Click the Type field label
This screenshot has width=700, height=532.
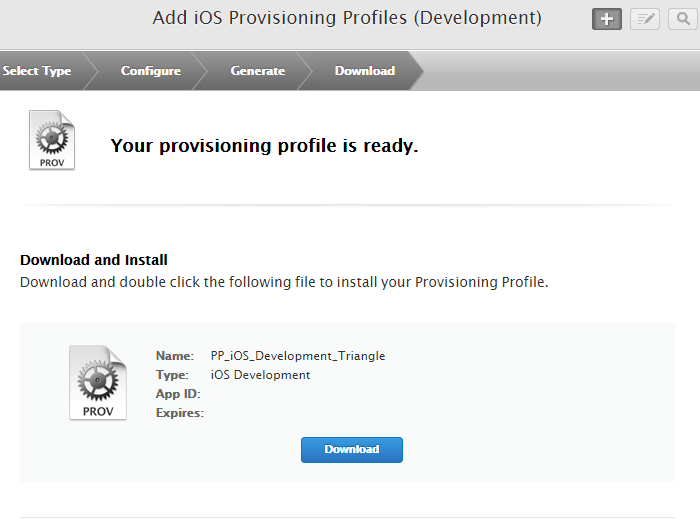[x=172, y=375]
